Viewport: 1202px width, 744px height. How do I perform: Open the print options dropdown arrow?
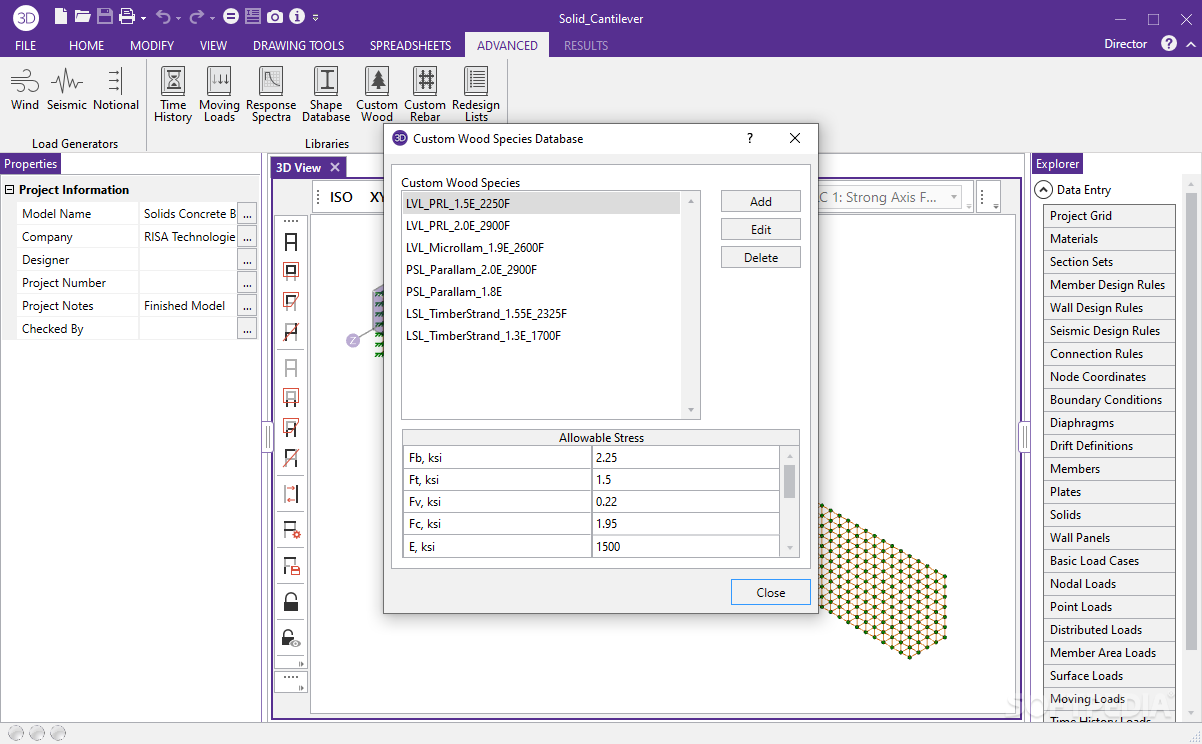(144, 18)
